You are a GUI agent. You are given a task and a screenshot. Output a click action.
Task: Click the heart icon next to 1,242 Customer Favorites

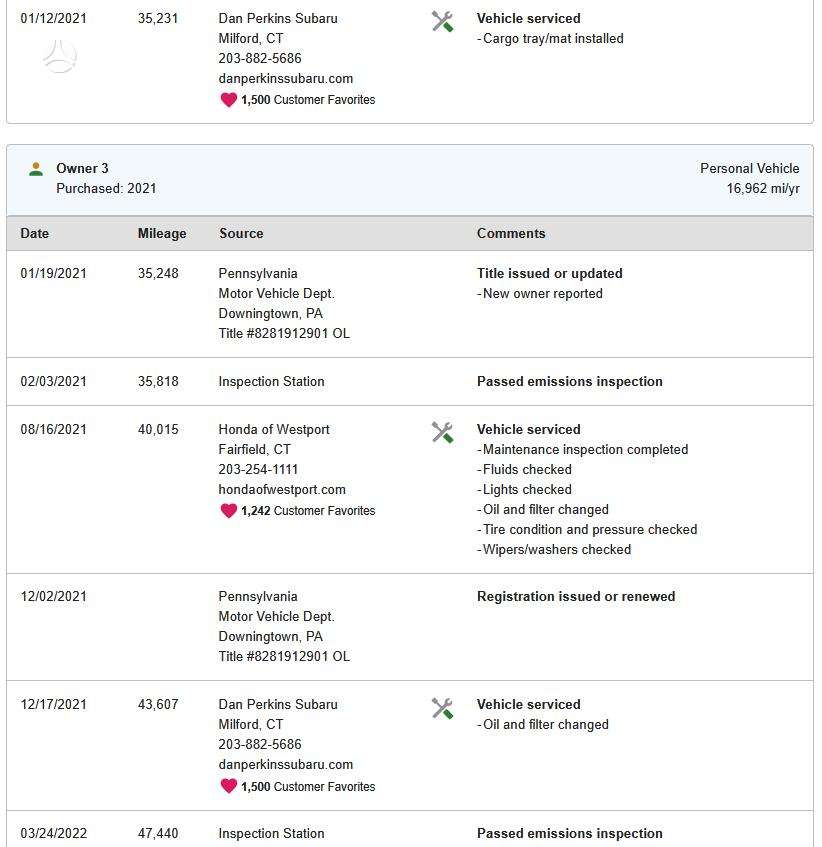click(228, 510)
